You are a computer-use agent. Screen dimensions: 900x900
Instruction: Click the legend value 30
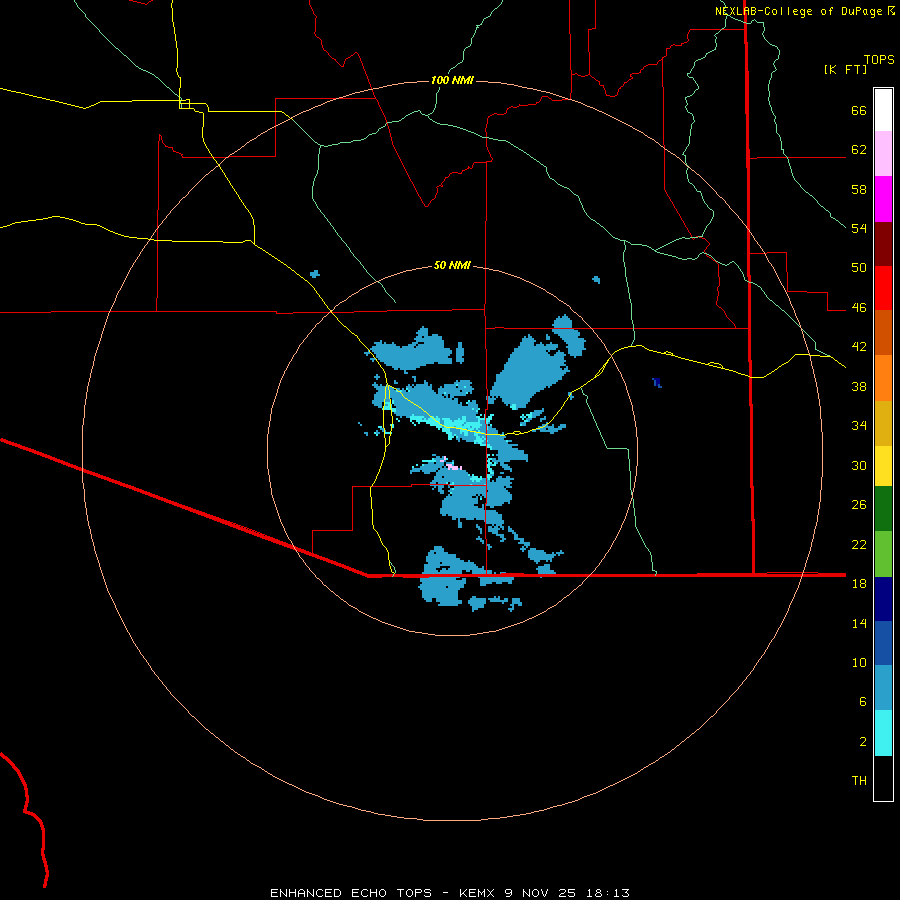point(859,465)
